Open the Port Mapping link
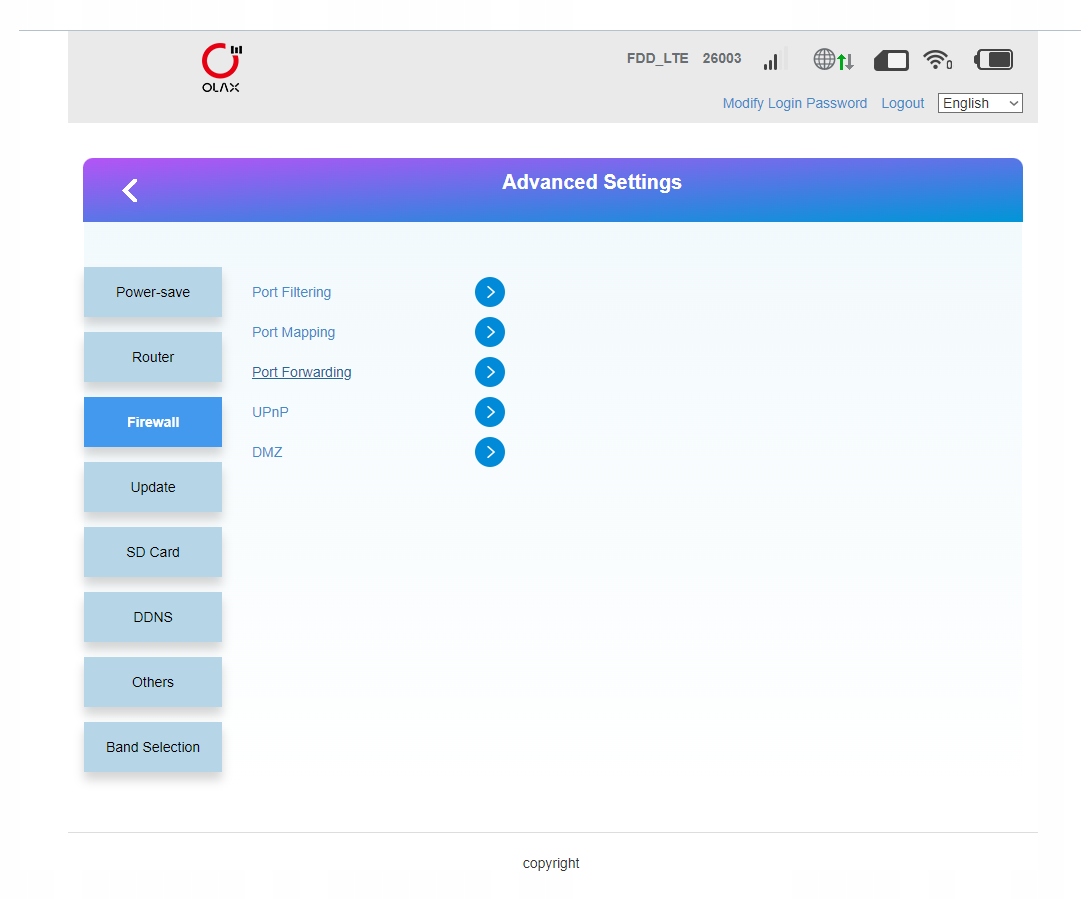This screenshot has width=1092, height=899. pos(293,332)
